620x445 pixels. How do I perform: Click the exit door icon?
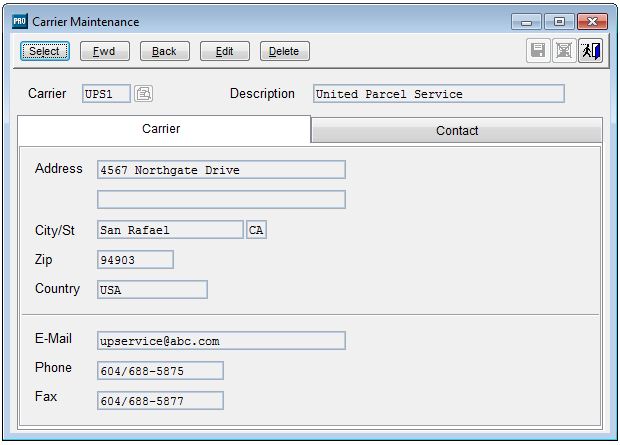point(590,51)
